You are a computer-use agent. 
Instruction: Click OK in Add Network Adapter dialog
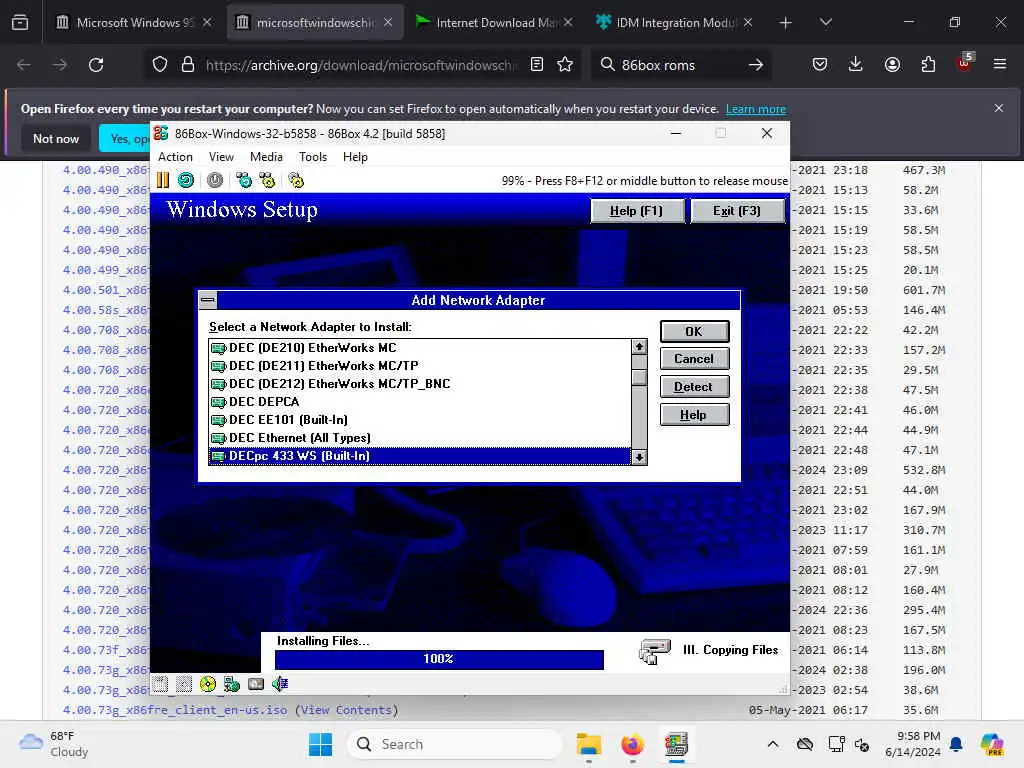coord(694,331)
